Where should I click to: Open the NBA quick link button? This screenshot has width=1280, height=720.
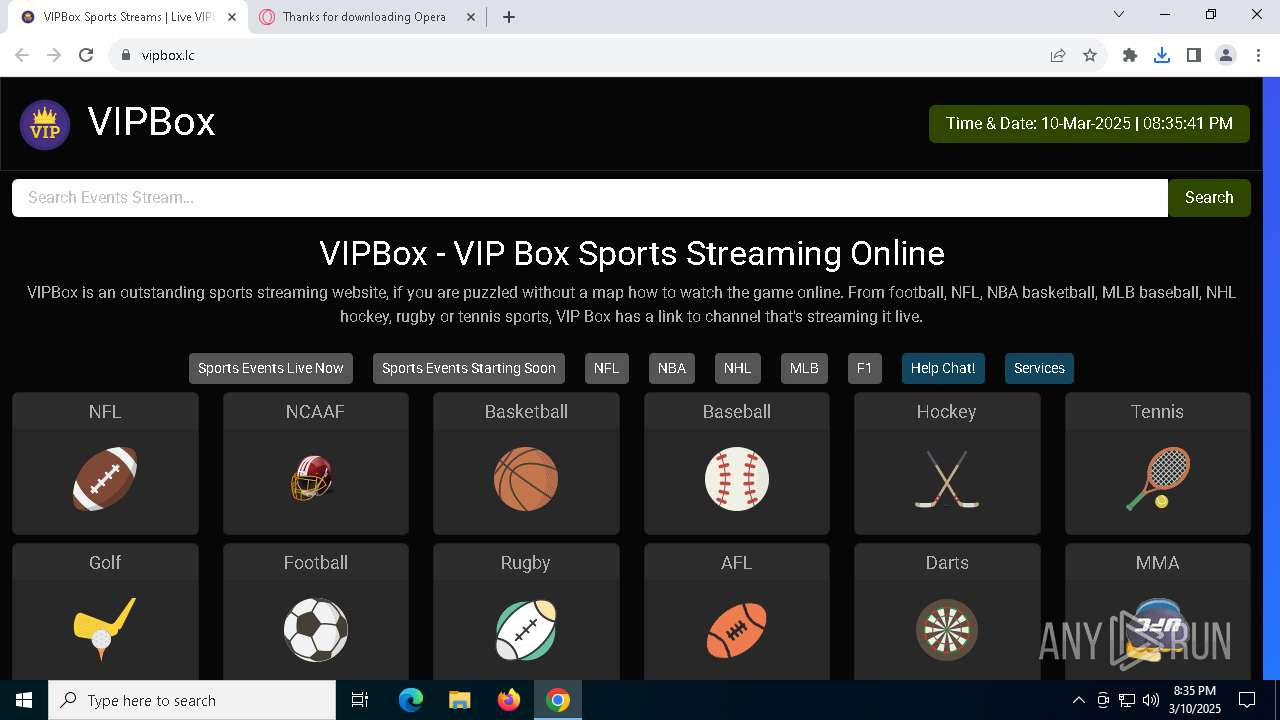tap(672, 368)
